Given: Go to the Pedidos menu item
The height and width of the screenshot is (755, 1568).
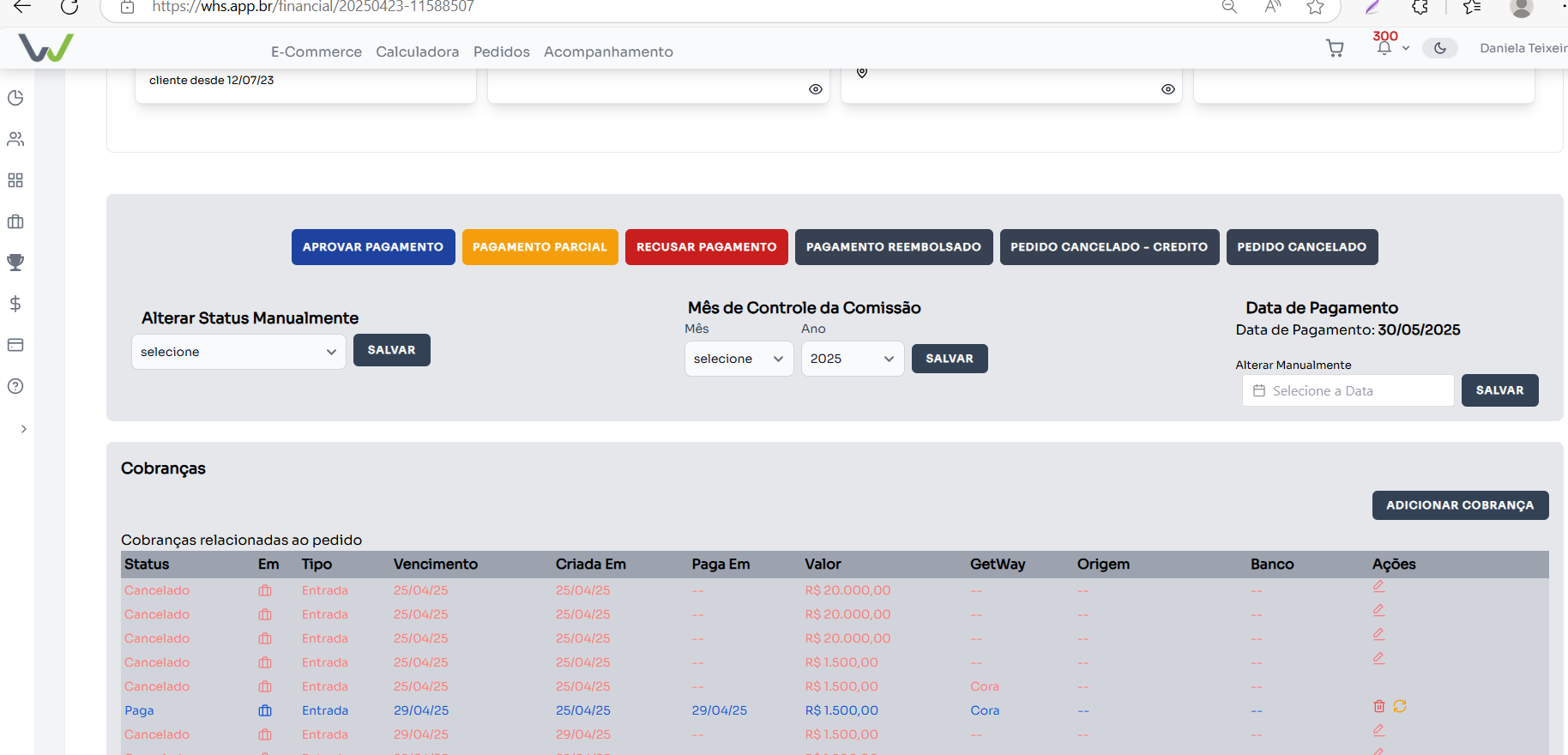Looking at the screenshot, I should [501, 51].
